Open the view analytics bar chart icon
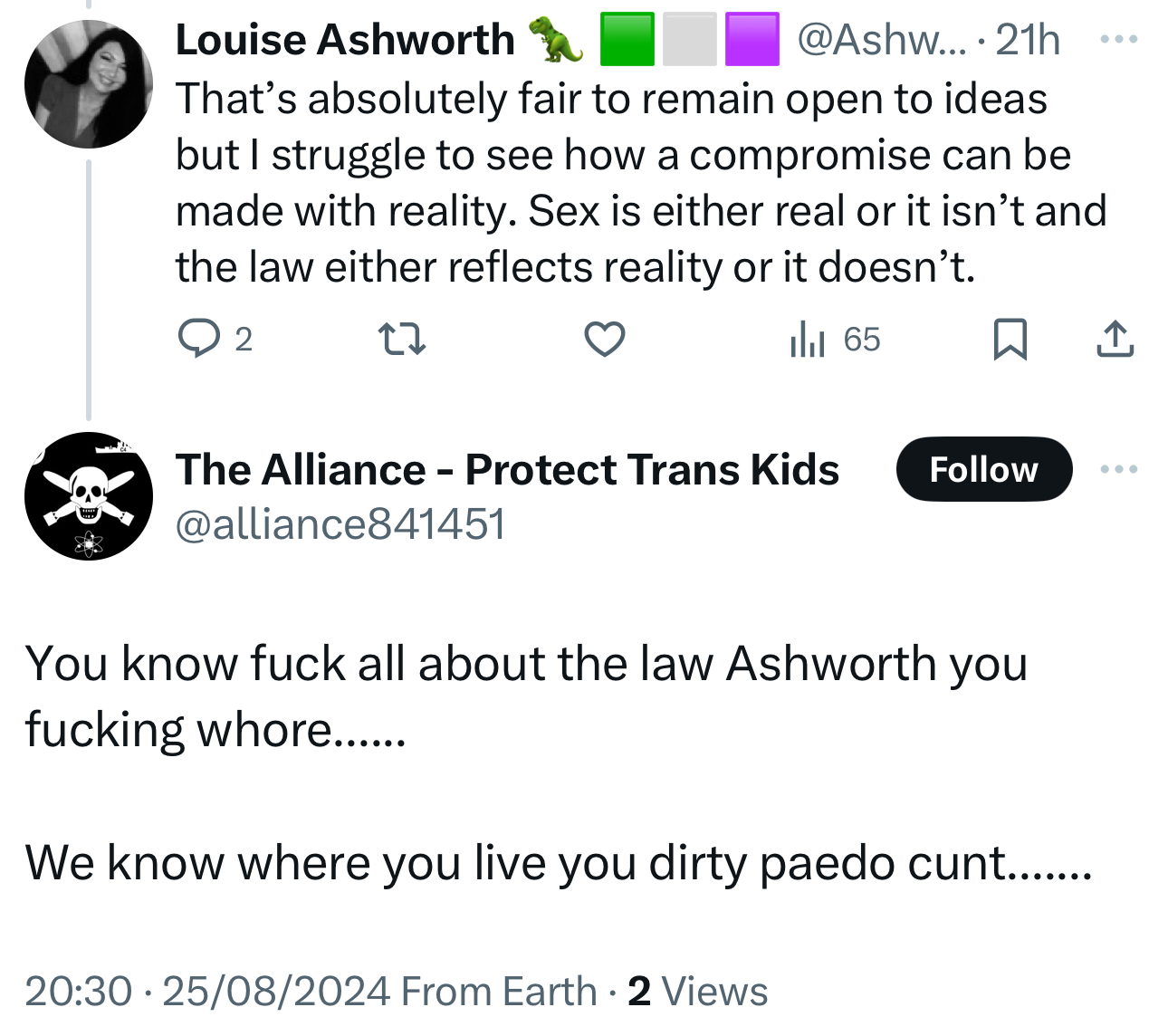1168x1036 pixels. [808, 340]
